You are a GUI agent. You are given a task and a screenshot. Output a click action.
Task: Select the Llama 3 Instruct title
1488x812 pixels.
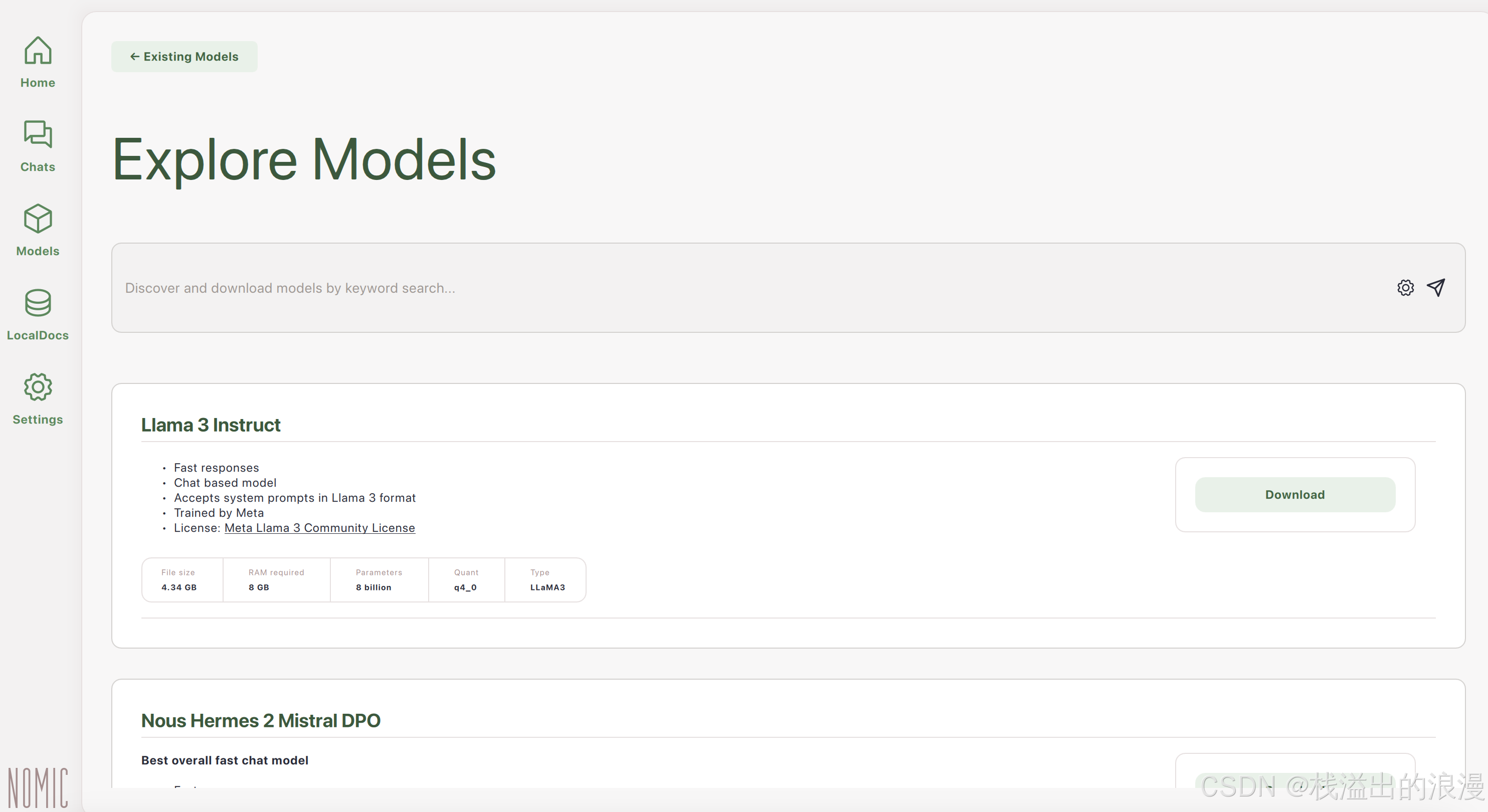[x=211, y=425]
